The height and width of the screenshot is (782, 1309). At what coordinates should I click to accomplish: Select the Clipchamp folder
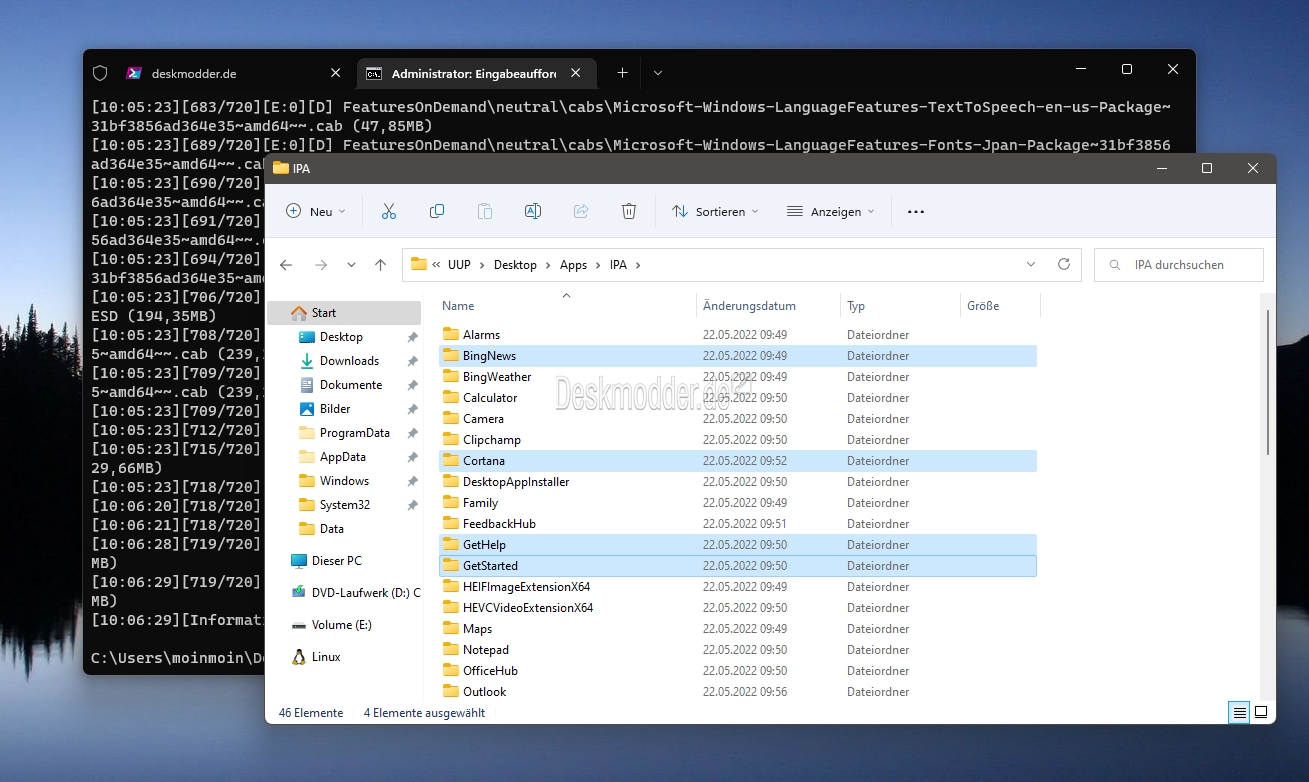[491, 439]
